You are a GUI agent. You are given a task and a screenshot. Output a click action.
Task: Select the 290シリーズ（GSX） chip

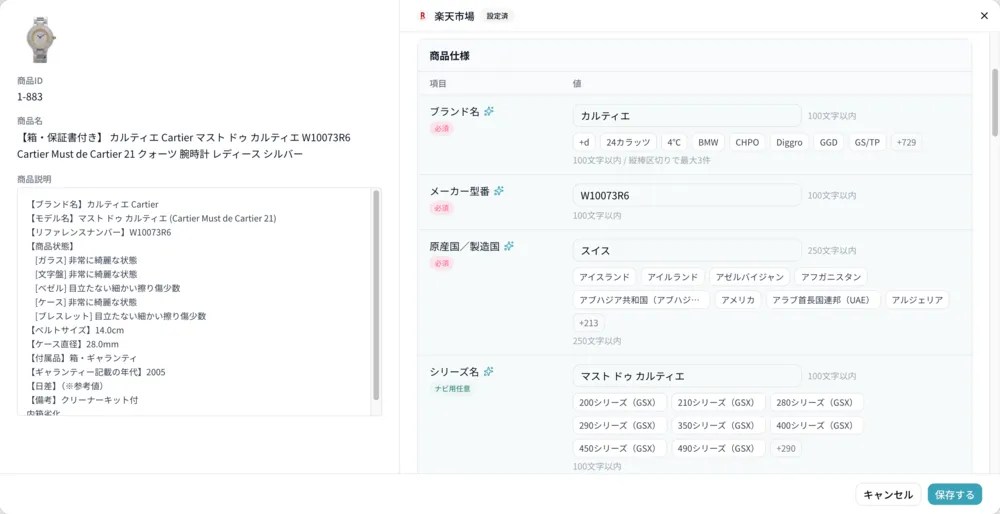click(620, 425)
